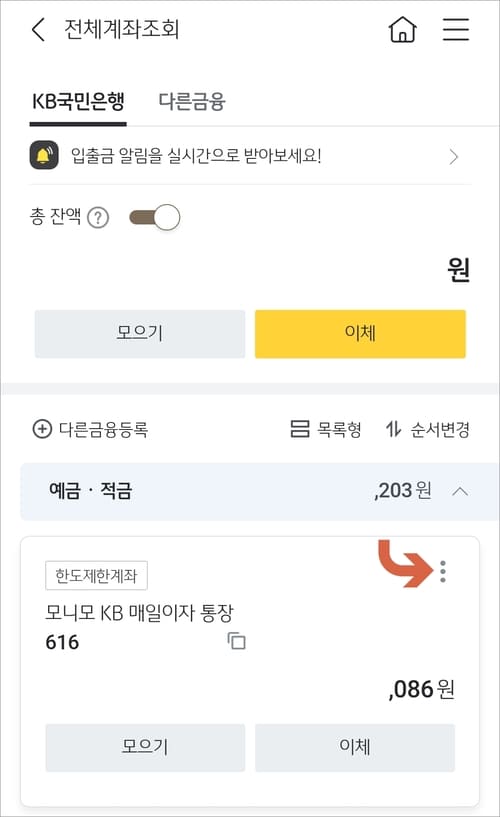The image size is (500, 817).
Task: Open 순서변경 reorder option
Action: (x=428, y=429)
